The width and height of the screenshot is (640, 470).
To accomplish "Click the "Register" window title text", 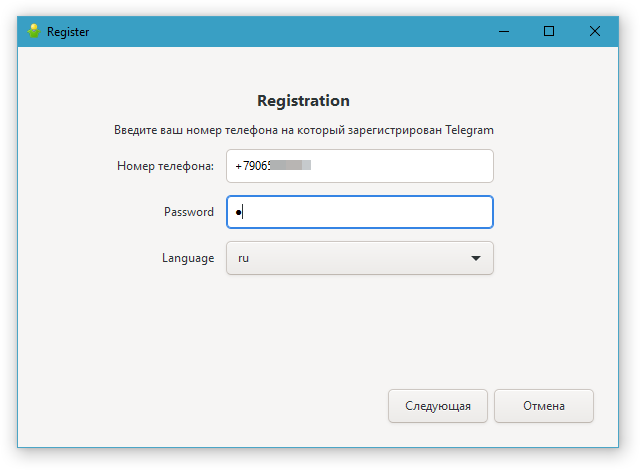I will click(69, 32).
